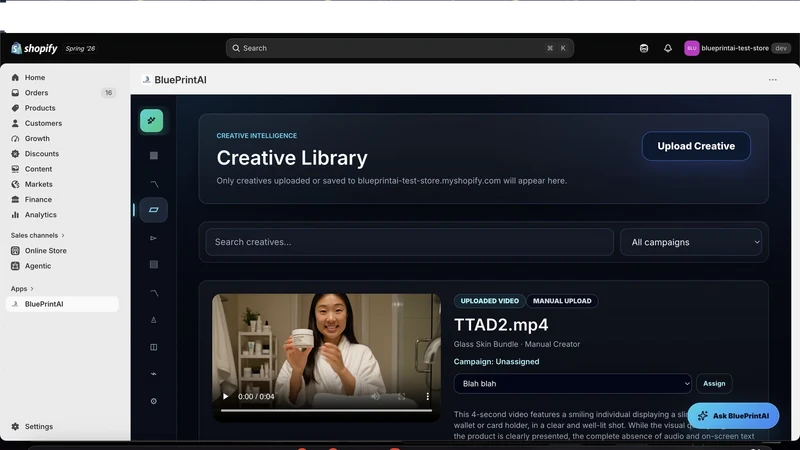Click the green BluePrintAI logo icon

[x=152, y=121]
